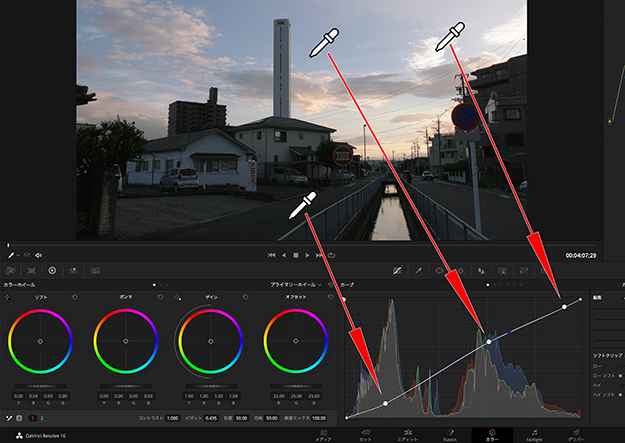Select the curve's highlight control point

(x=565, y=306)
